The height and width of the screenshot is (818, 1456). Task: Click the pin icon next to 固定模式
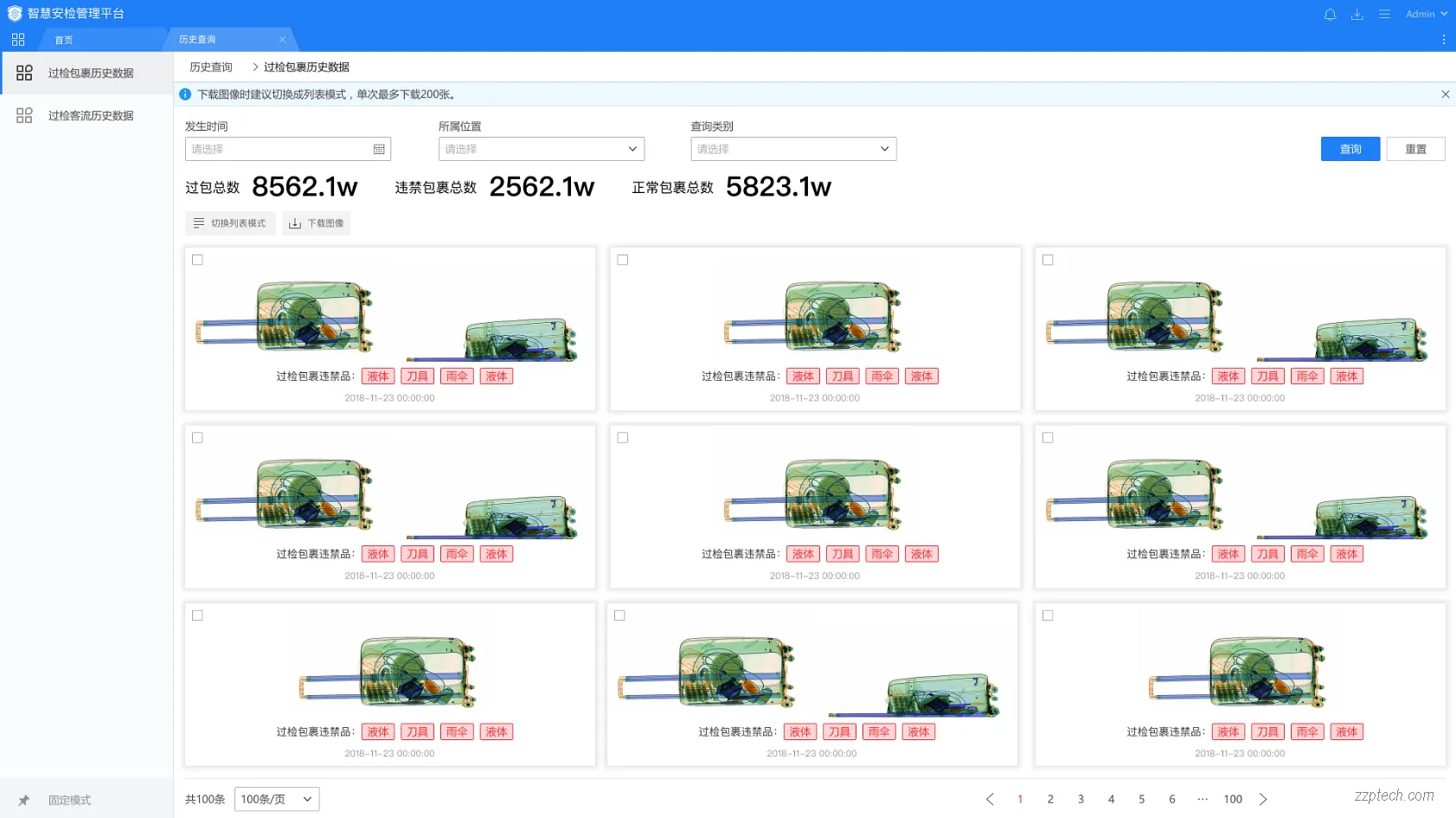(24, 801)
